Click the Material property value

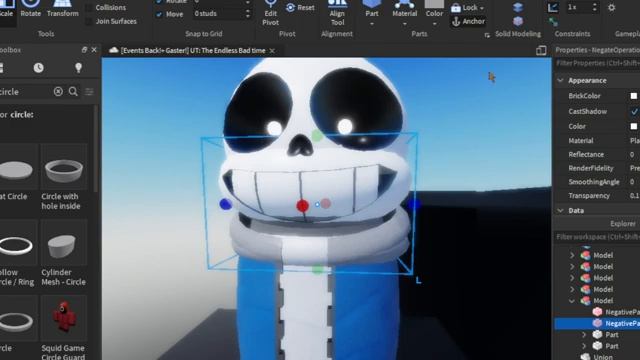(x=634, y=140)
